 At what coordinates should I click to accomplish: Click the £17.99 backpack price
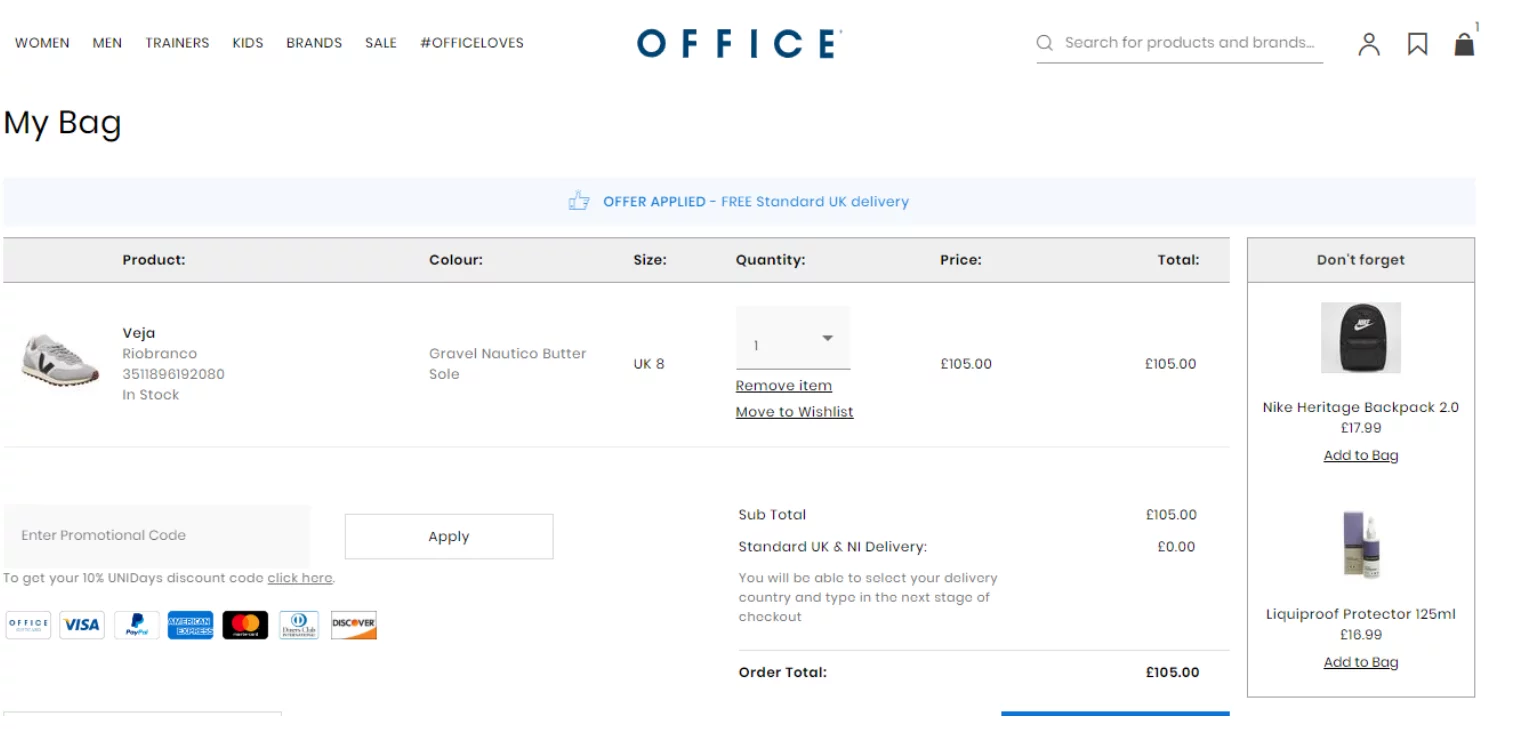point(1361,428)
